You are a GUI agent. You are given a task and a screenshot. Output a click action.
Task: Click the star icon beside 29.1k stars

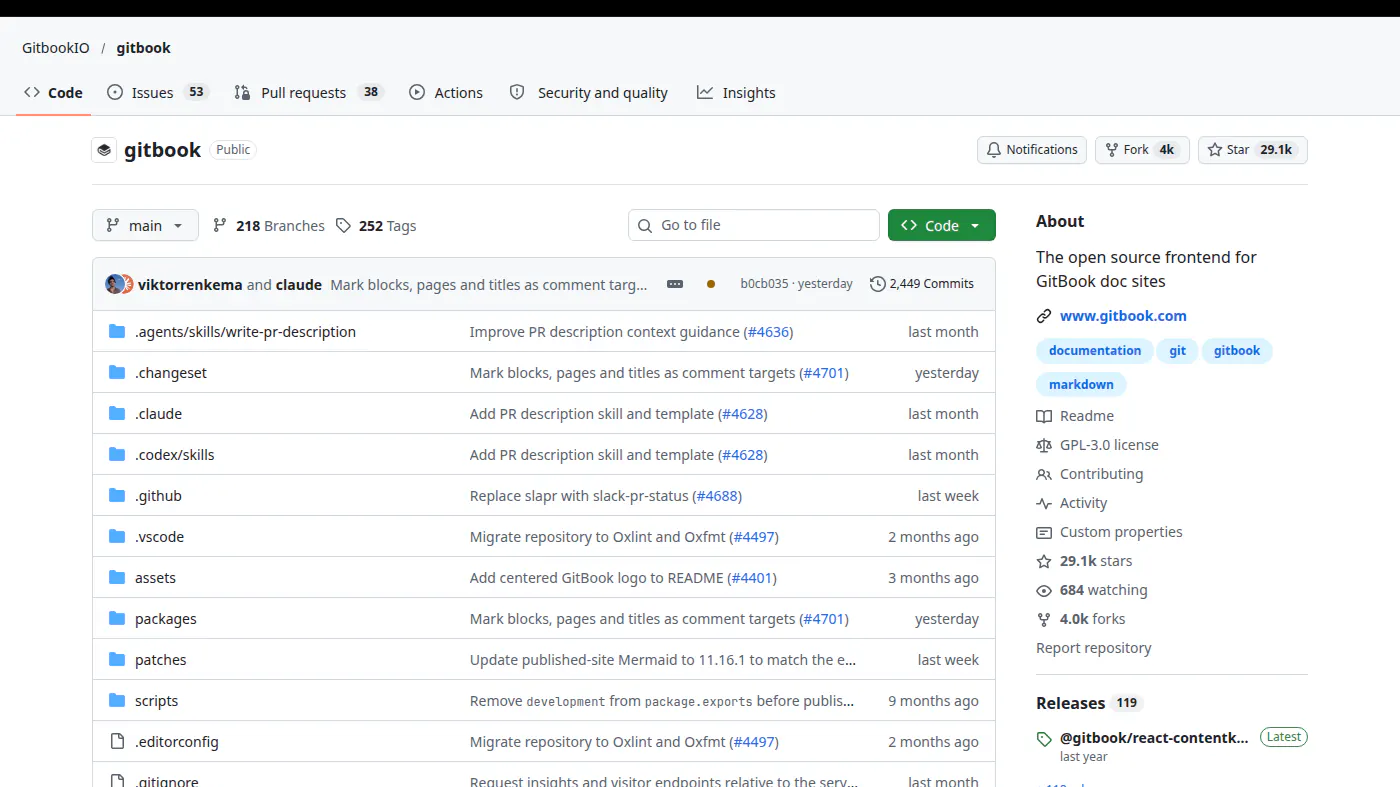(1044, 561)
